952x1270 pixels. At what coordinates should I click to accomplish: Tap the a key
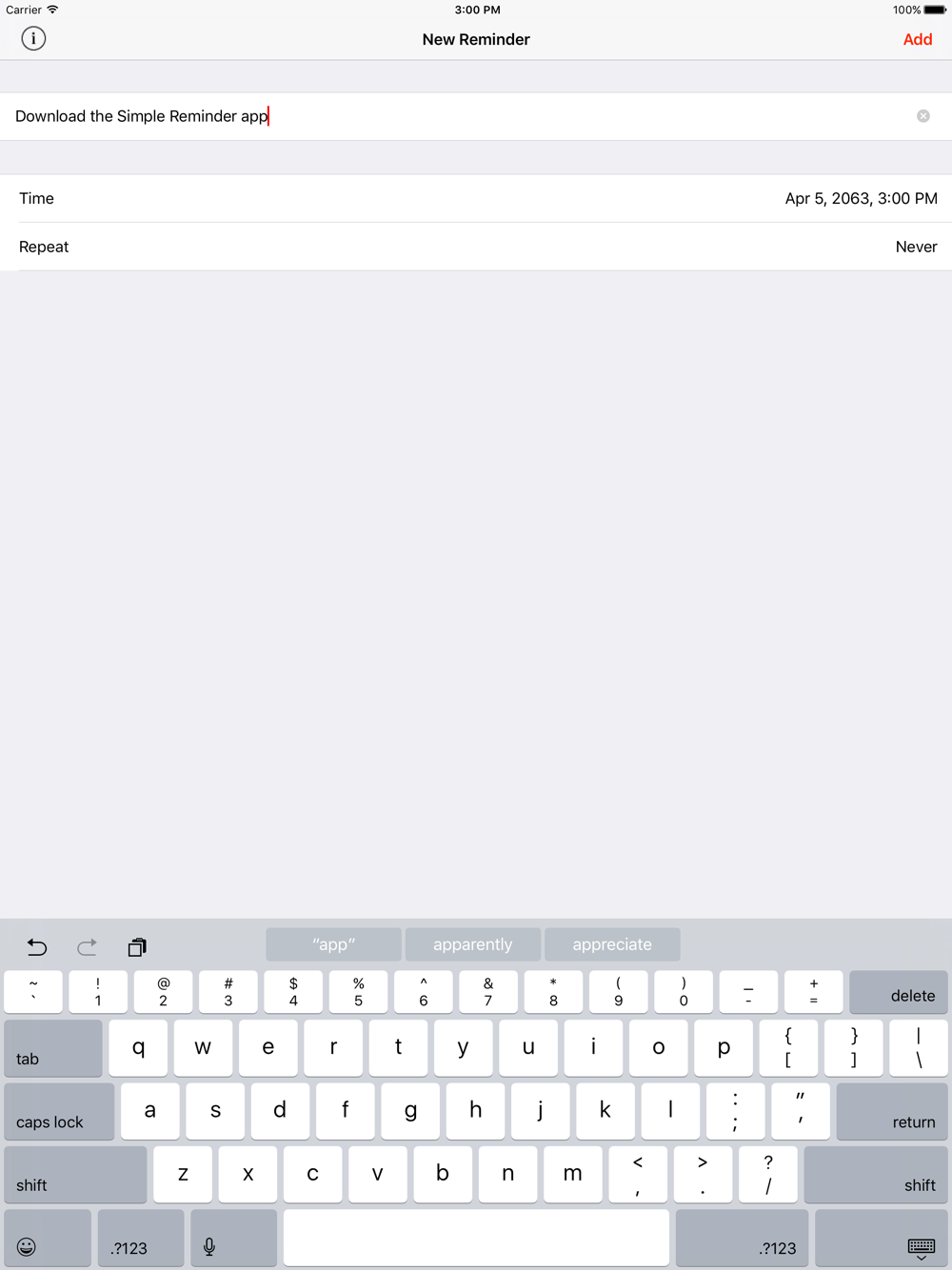[x=150, y=1111]
